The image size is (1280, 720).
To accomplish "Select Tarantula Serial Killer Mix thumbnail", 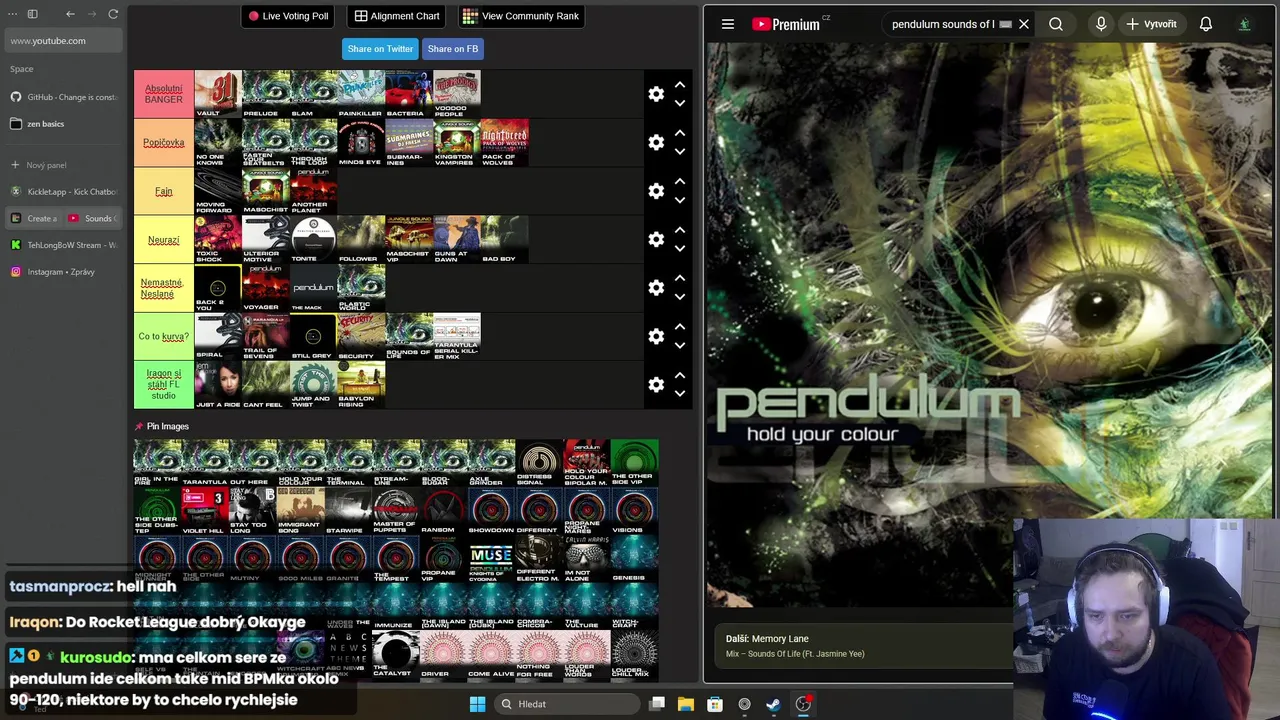I will (457, 336).
